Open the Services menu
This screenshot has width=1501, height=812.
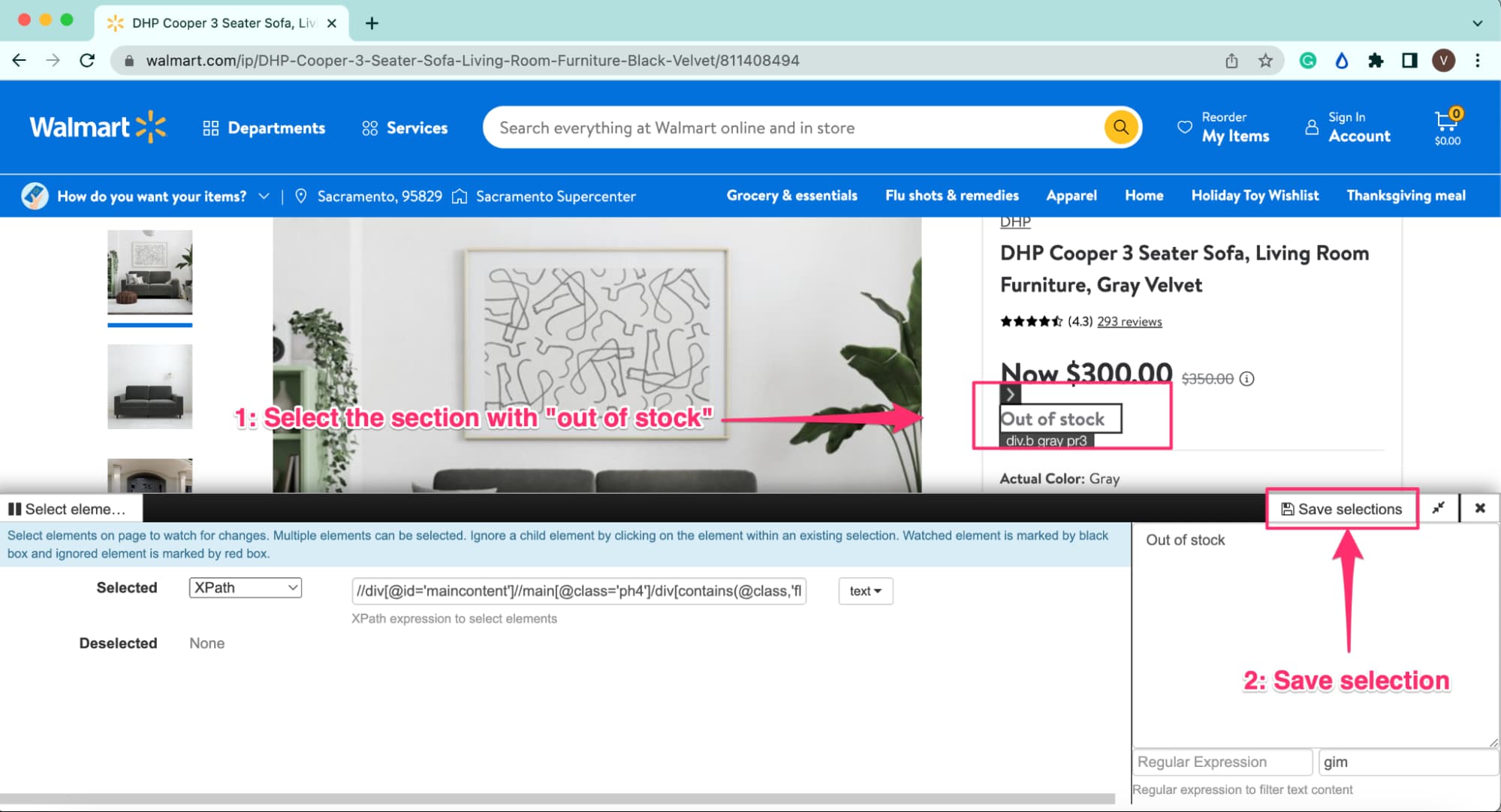[404, 127]
